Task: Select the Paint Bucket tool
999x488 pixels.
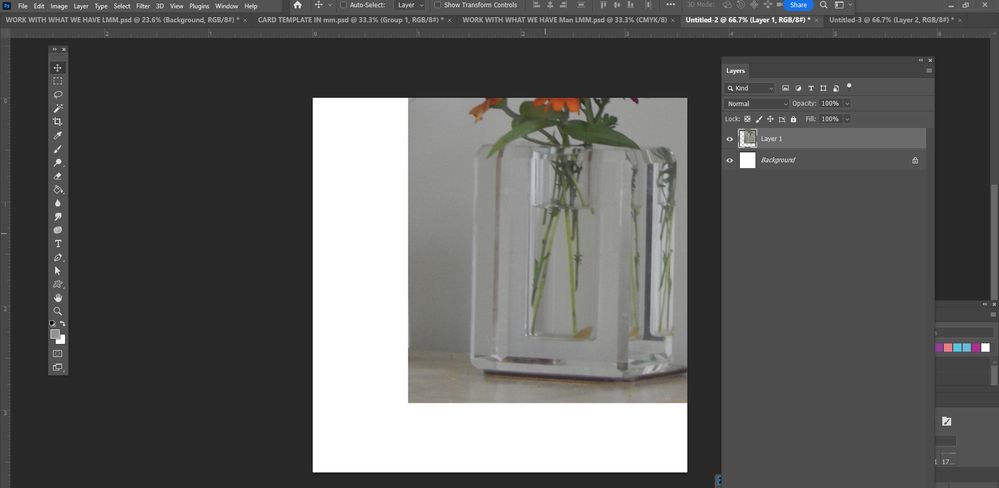Action: pos(58,190)
